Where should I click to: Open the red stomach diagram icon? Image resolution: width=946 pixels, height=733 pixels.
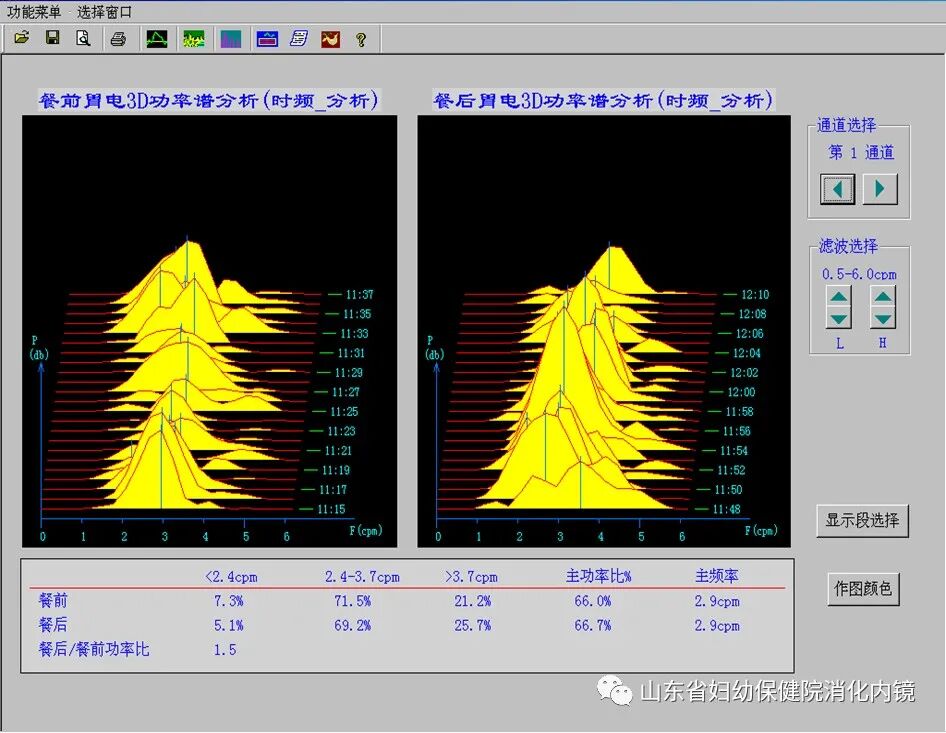click(331, 39)
